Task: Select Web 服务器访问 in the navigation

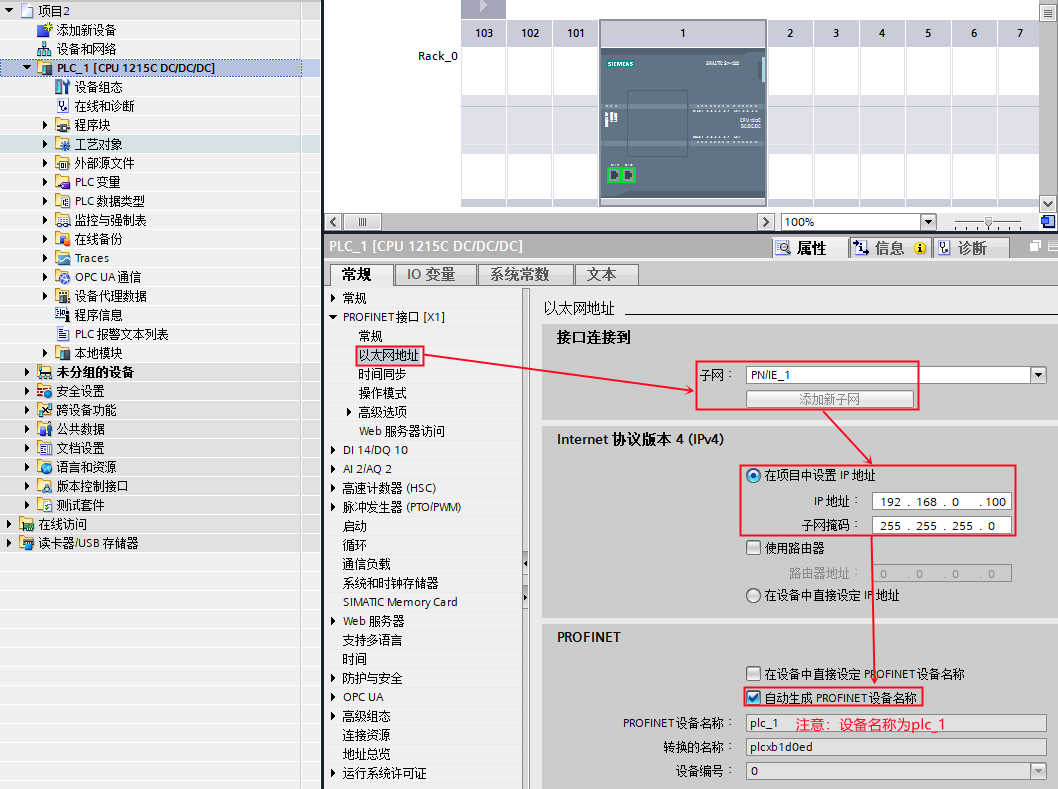Action: pos(401,431)
